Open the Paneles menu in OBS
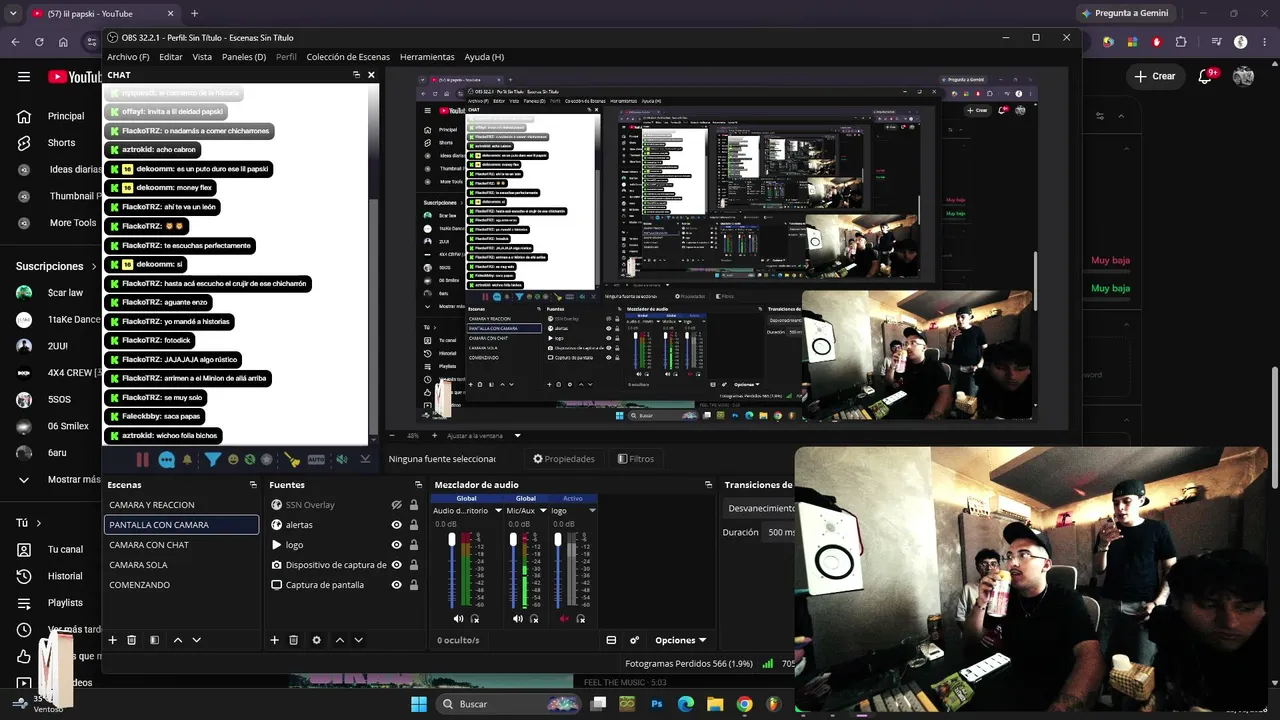Viewport: 1280px width, 720px height. click(x=244, y=57)
